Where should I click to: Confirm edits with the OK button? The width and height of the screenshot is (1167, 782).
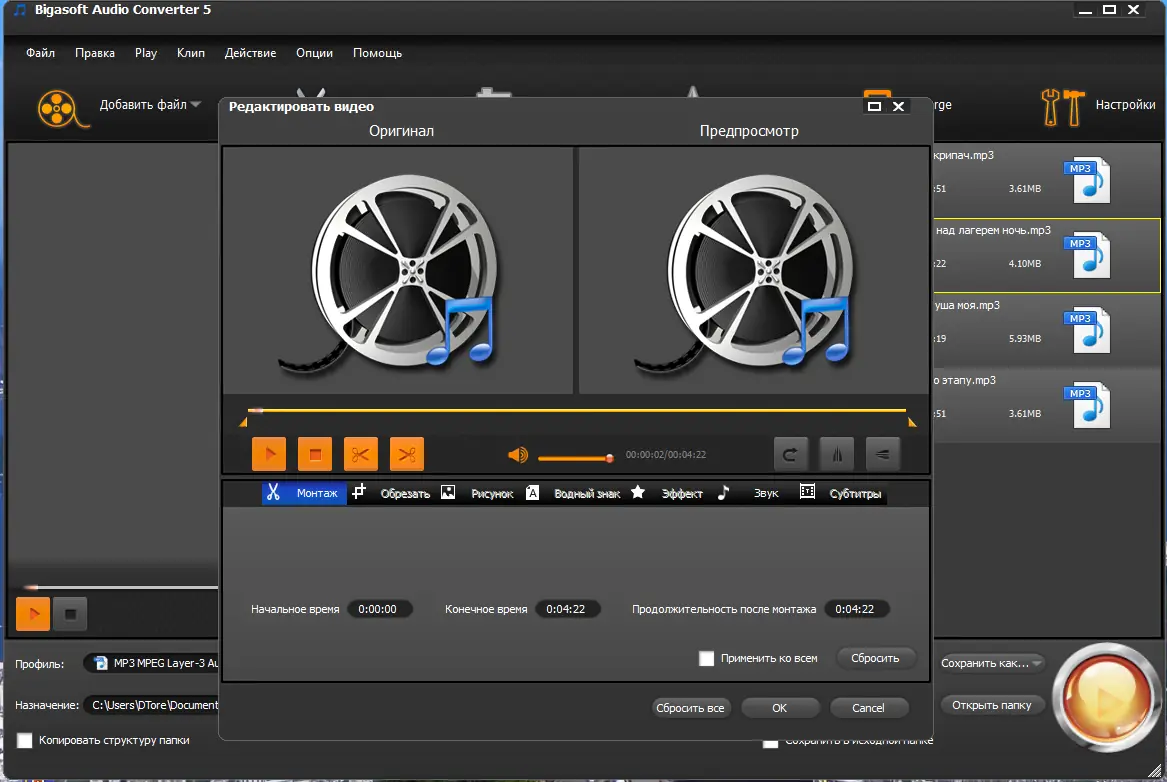[x=779, y=708]
